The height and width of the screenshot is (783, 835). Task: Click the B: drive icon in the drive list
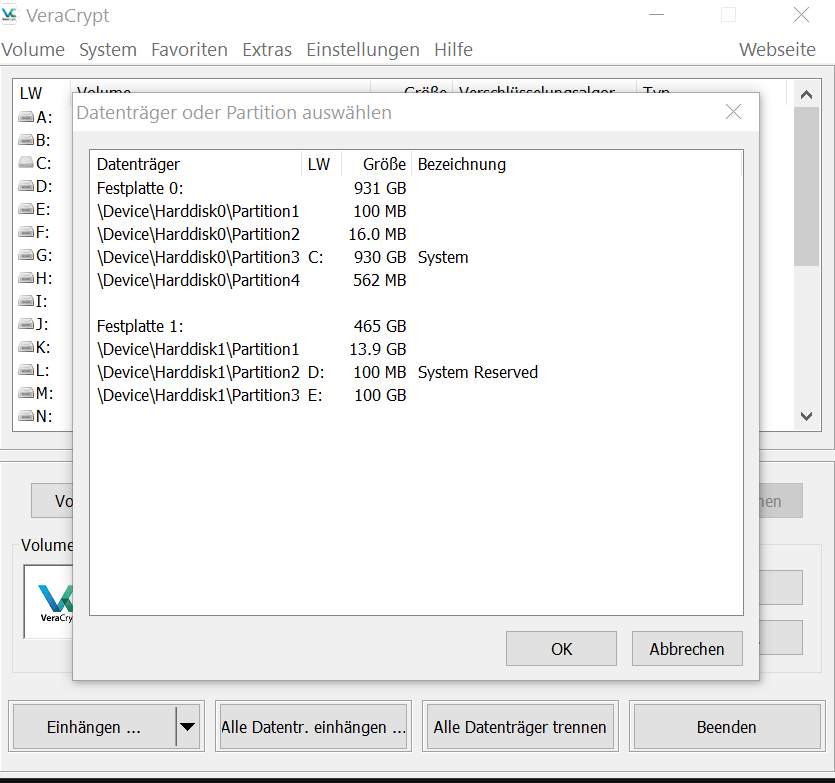pyautogui.click(x=26, y=140)
